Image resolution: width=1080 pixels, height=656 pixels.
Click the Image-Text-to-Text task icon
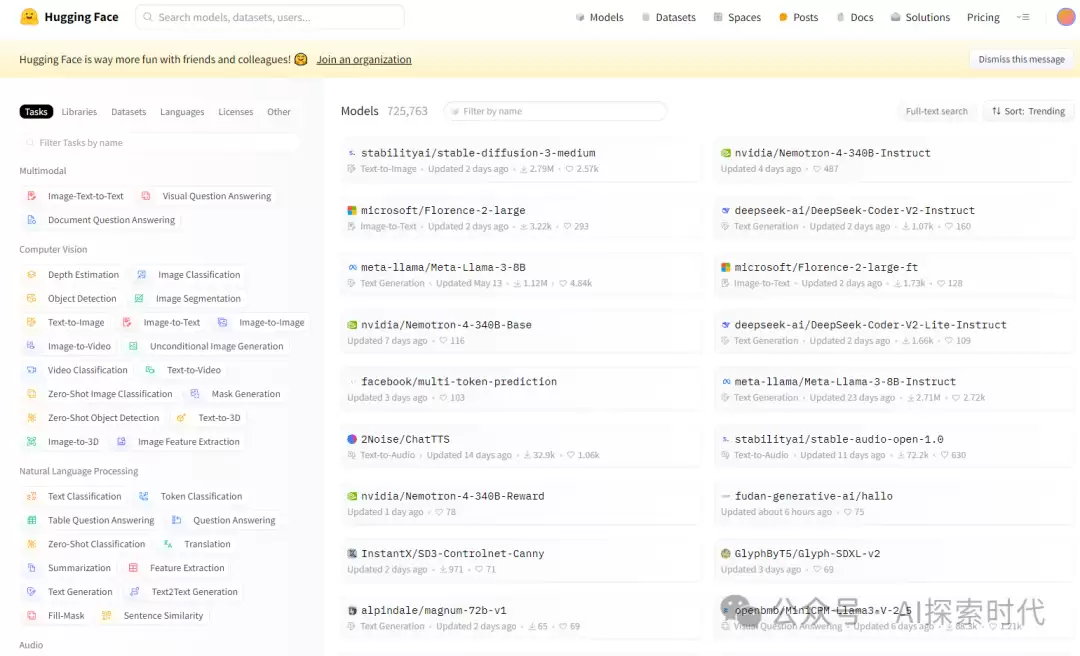point(32,196)
